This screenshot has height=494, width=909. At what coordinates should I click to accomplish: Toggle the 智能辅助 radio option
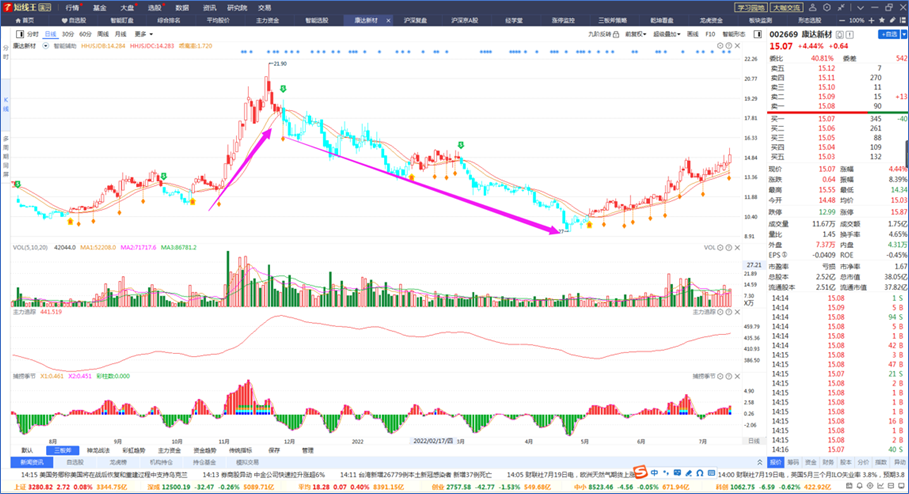pos(46,46)
